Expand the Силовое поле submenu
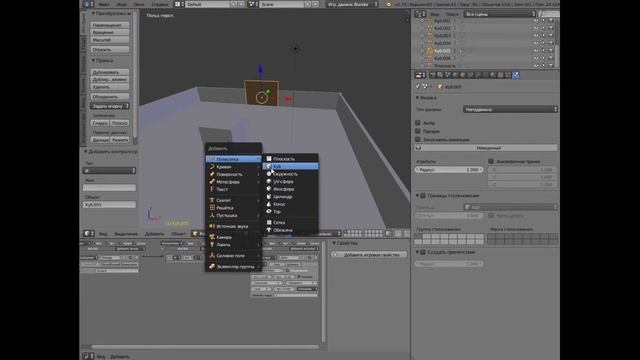Image resolution: width=640 pixels, height=360 pixels. [x=233, y=256]
